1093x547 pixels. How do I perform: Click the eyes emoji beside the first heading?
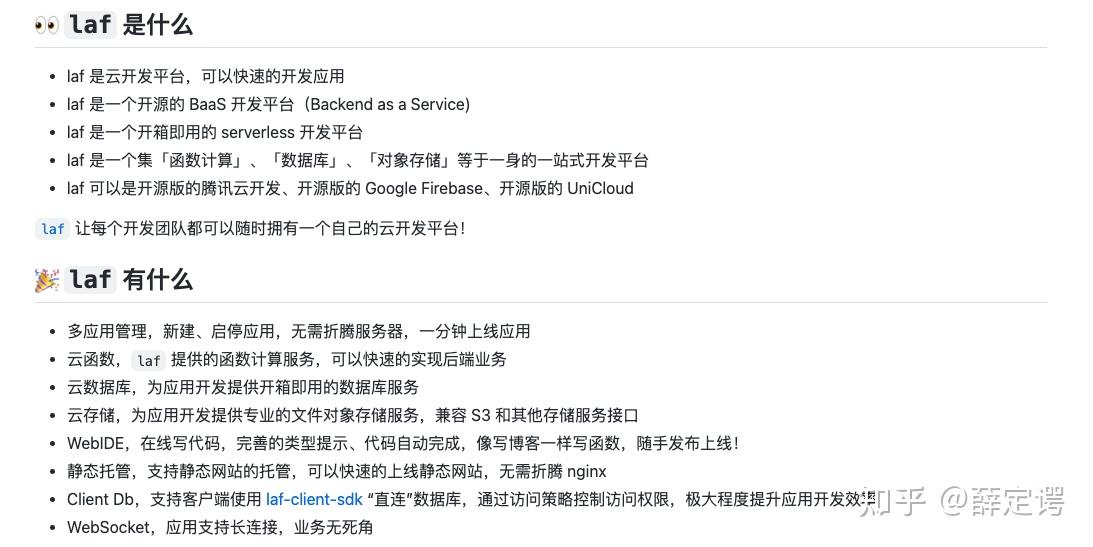(47, 25)
